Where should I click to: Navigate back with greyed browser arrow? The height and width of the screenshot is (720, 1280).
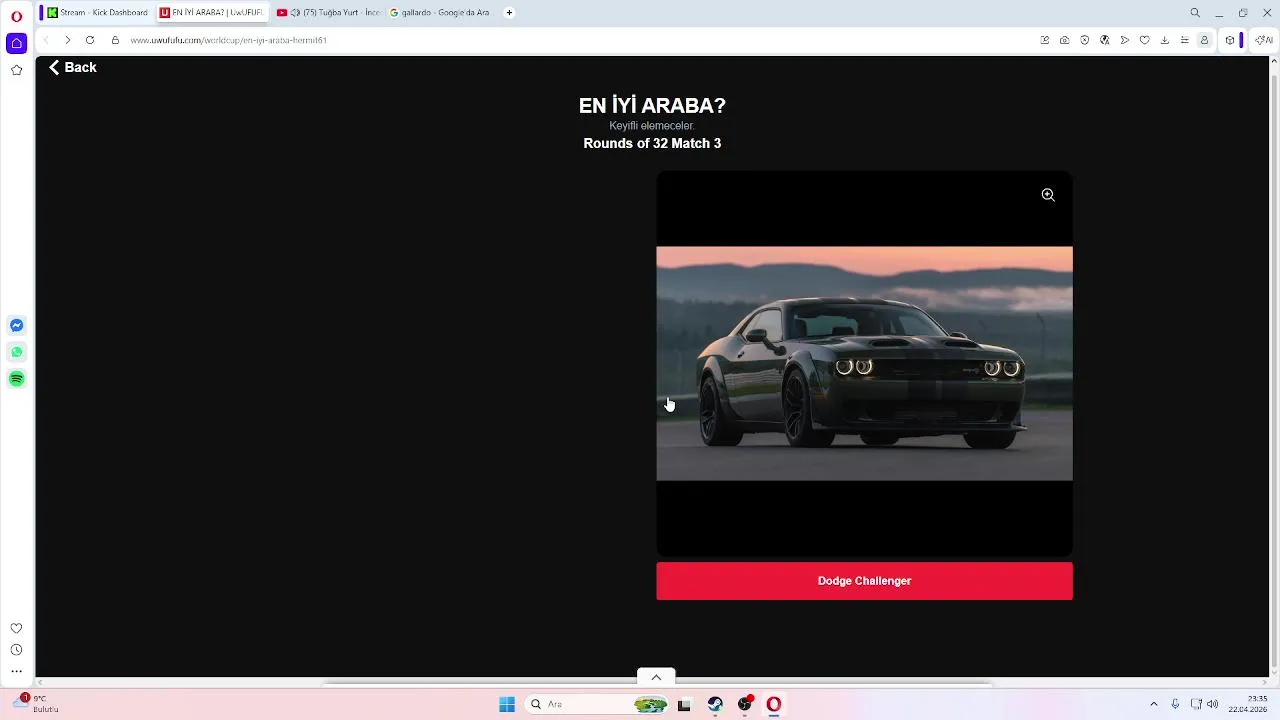click(x=45, y=40)
